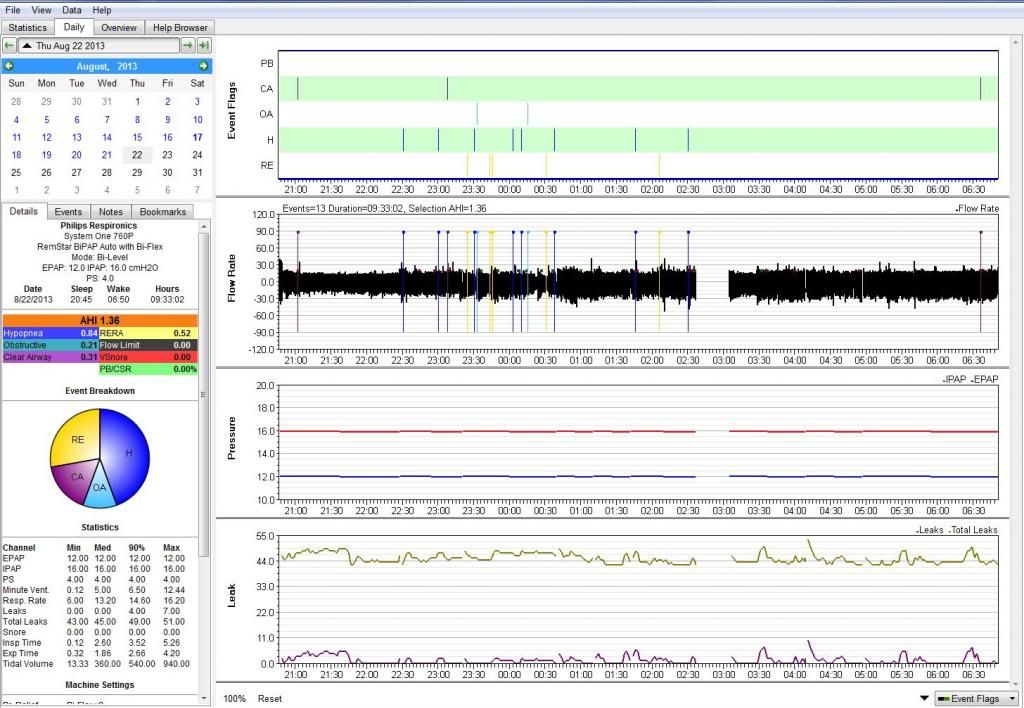The height and width of the screenshot is (708, 1024).
Task: Click the IPAP legend label on the Pressure graph
Action: pos(954,379)
